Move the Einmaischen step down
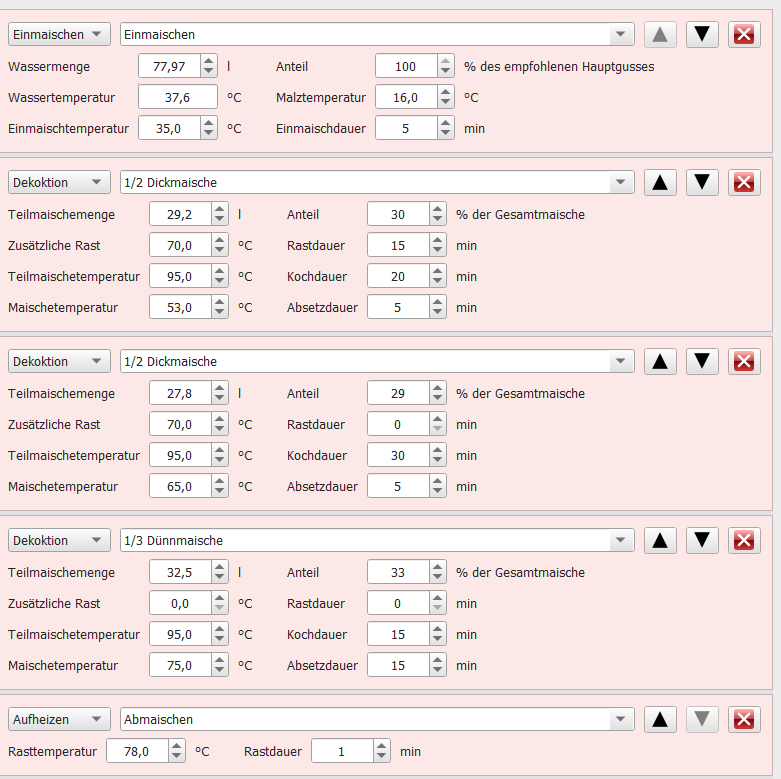This screenshot has height=779, width=781. coord(702,35)
